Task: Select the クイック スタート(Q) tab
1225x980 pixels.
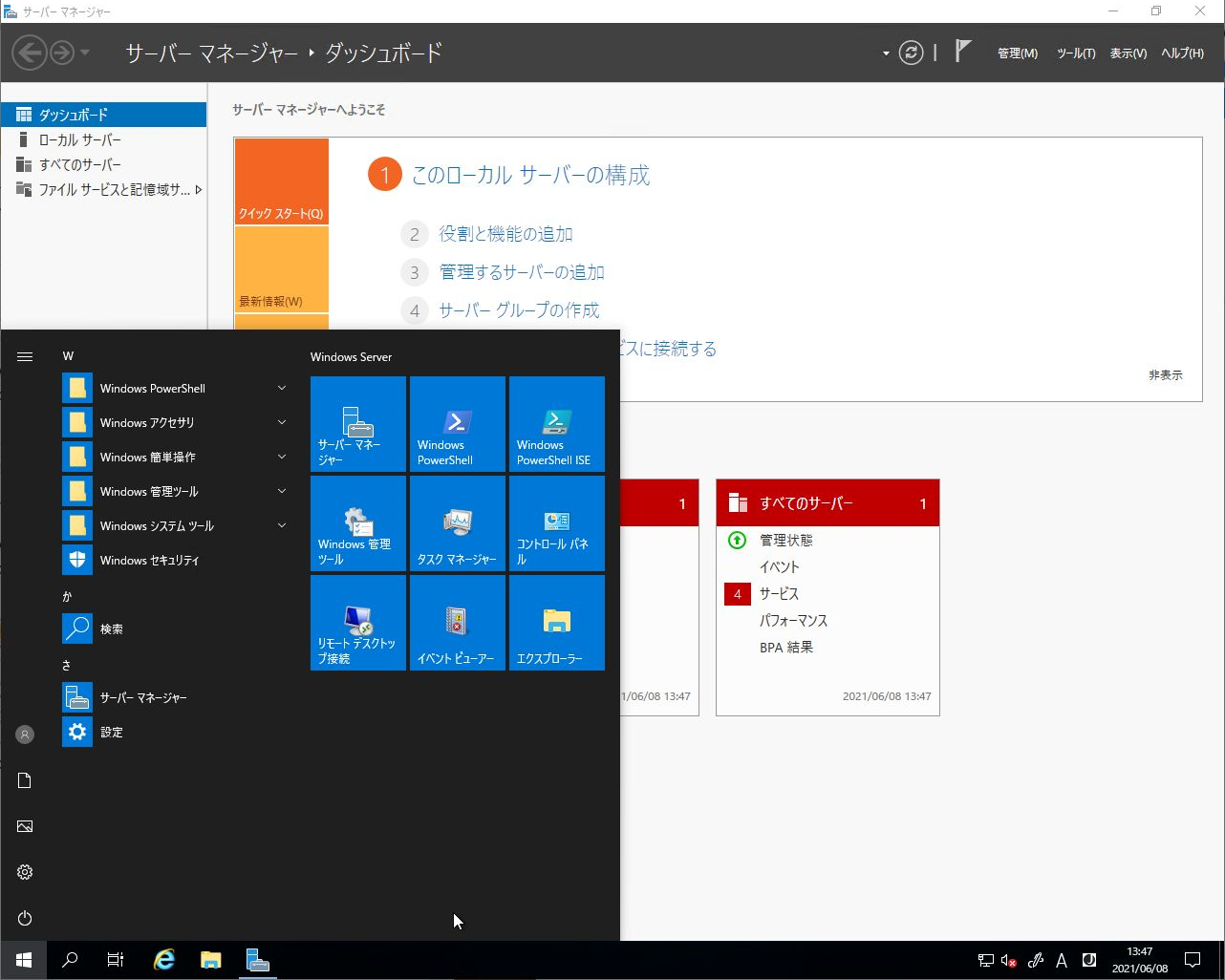Action: 282,181
